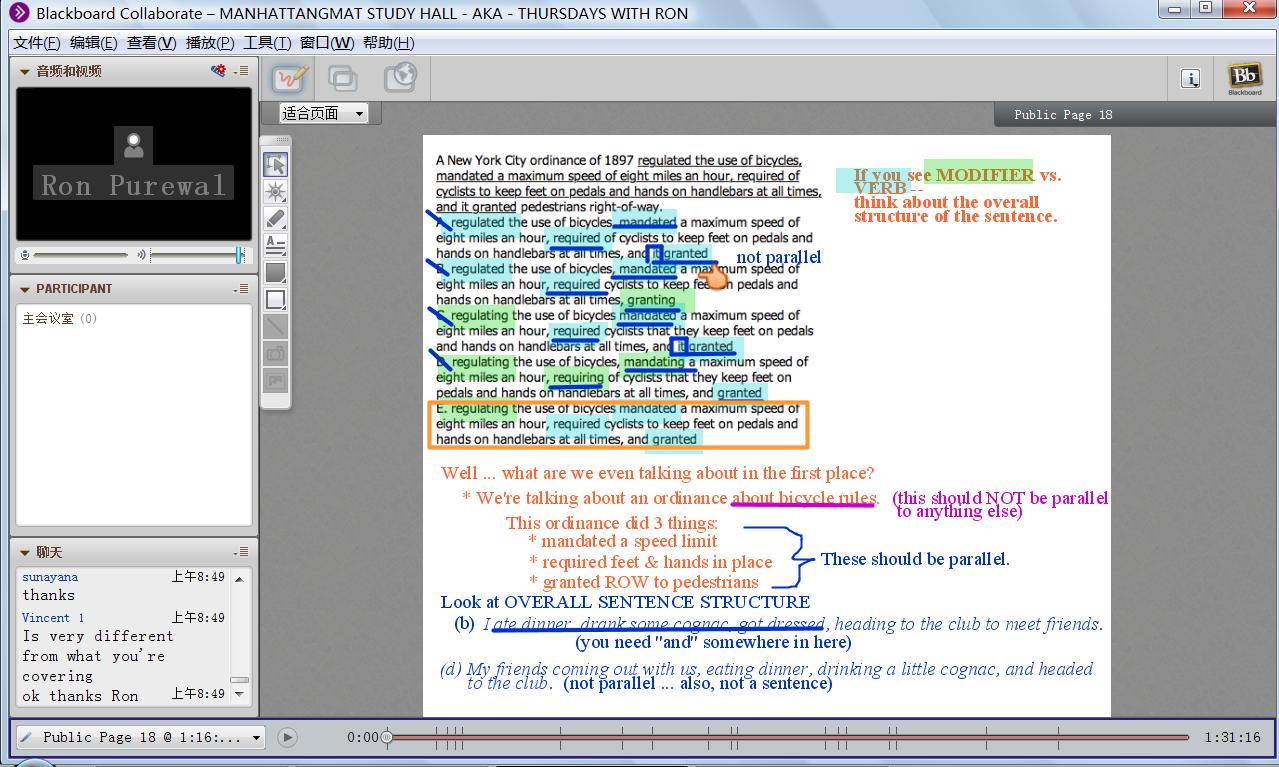Open Participant panel options menu

point(241,289)
